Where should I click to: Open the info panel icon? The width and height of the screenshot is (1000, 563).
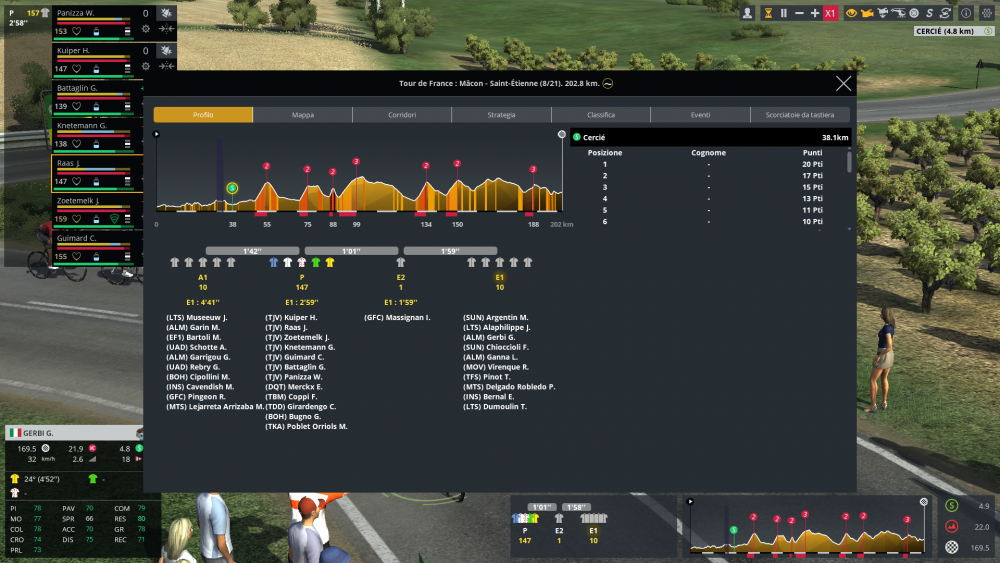coord(966,13)
